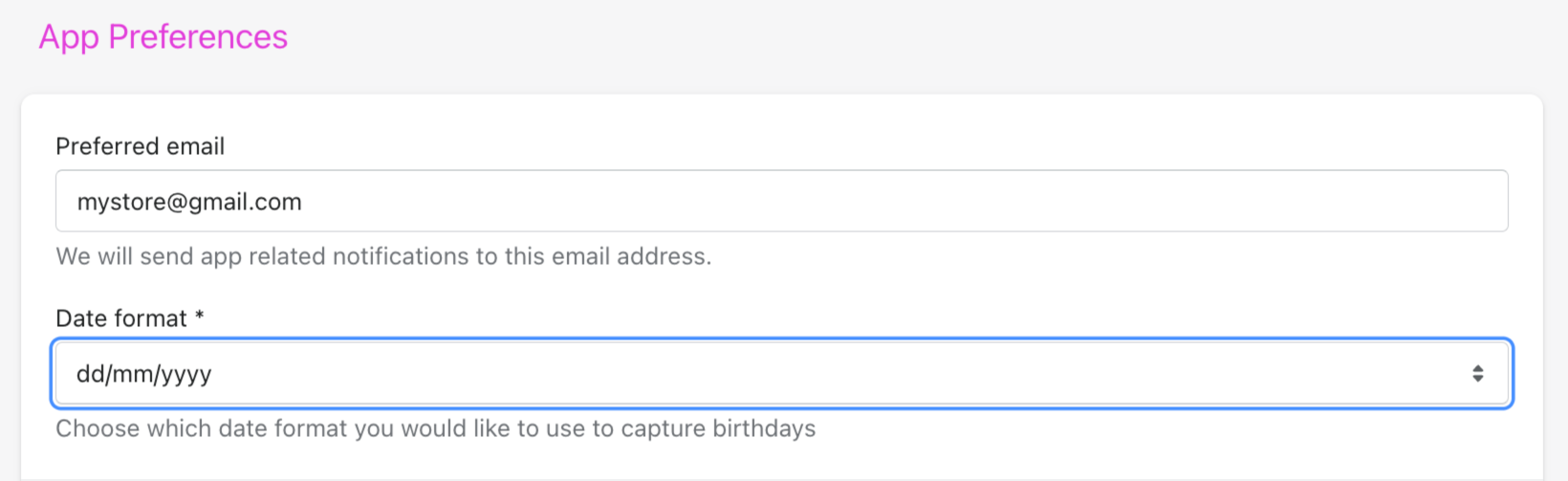Viewport: 1568px width, 481px height.
Task: Click the dd/mm/yyyy selected value
Action: pyautogui.click(x=144, y=374)
